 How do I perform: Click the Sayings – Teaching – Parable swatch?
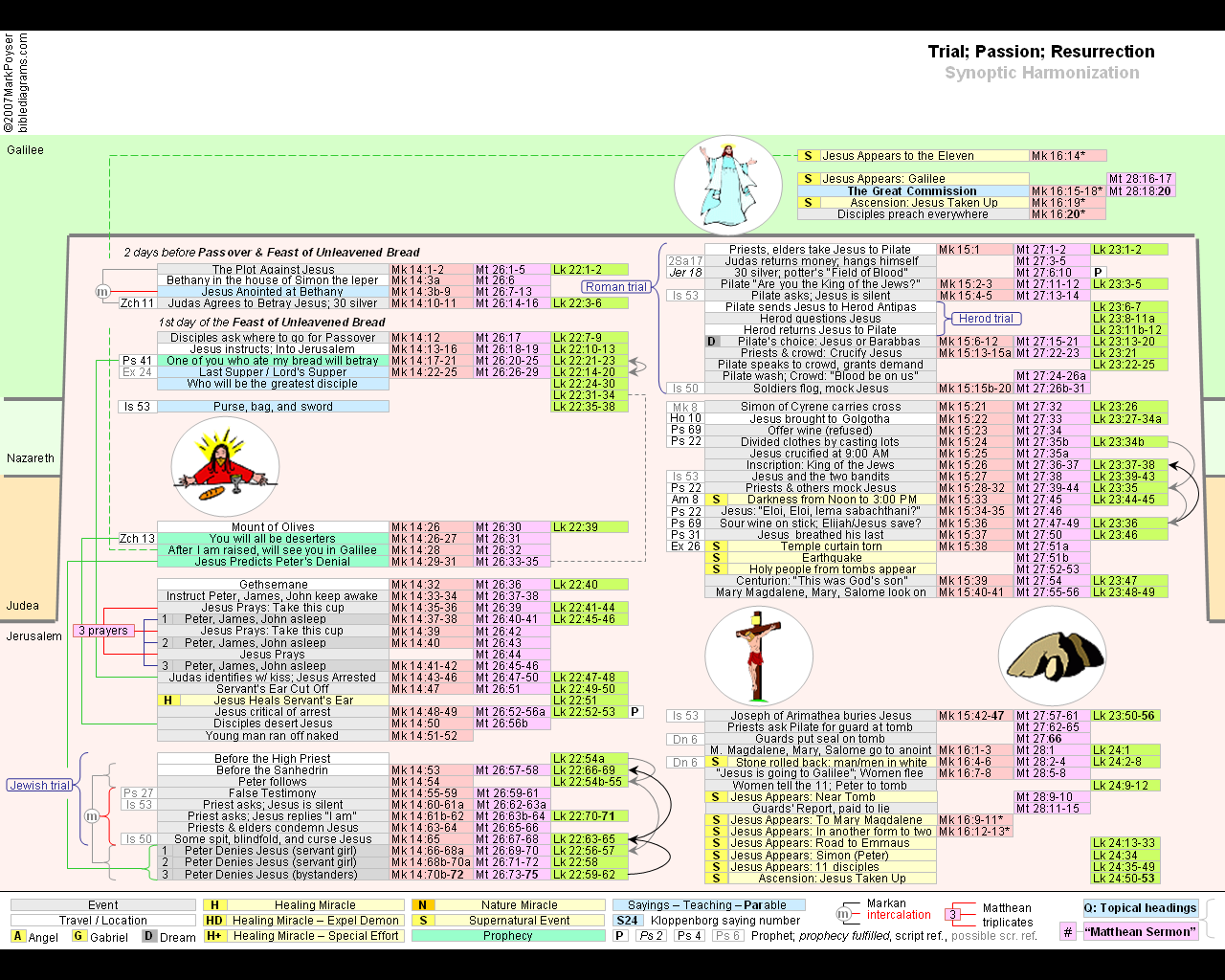click(709, 905)
